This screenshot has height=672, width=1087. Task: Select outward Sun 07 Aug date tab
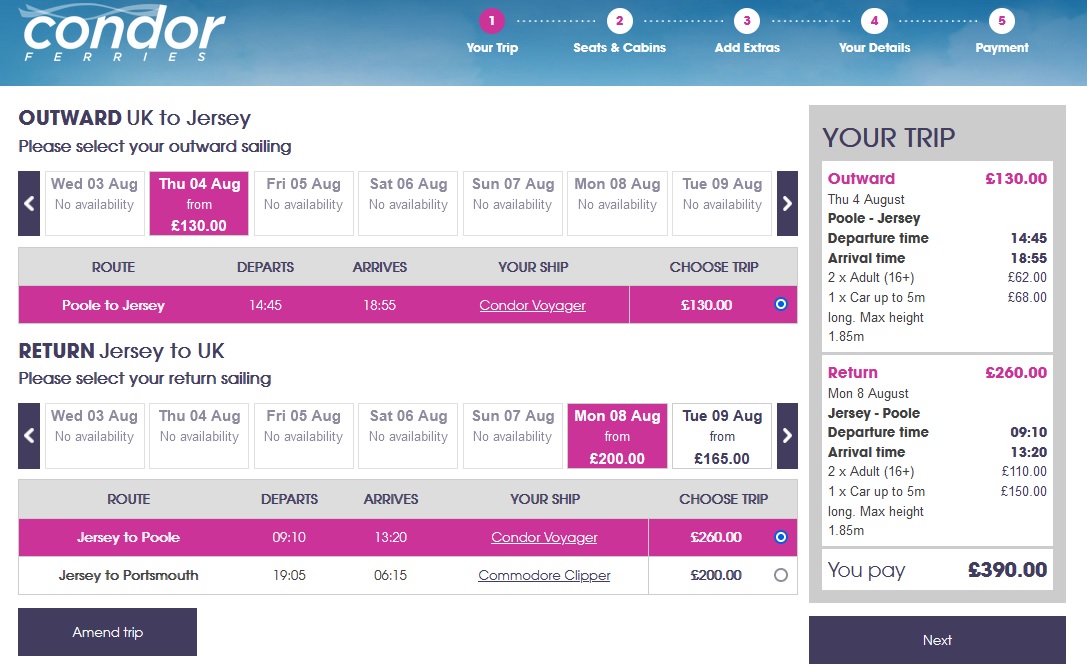pyautogui.click(x=513, y=203)
